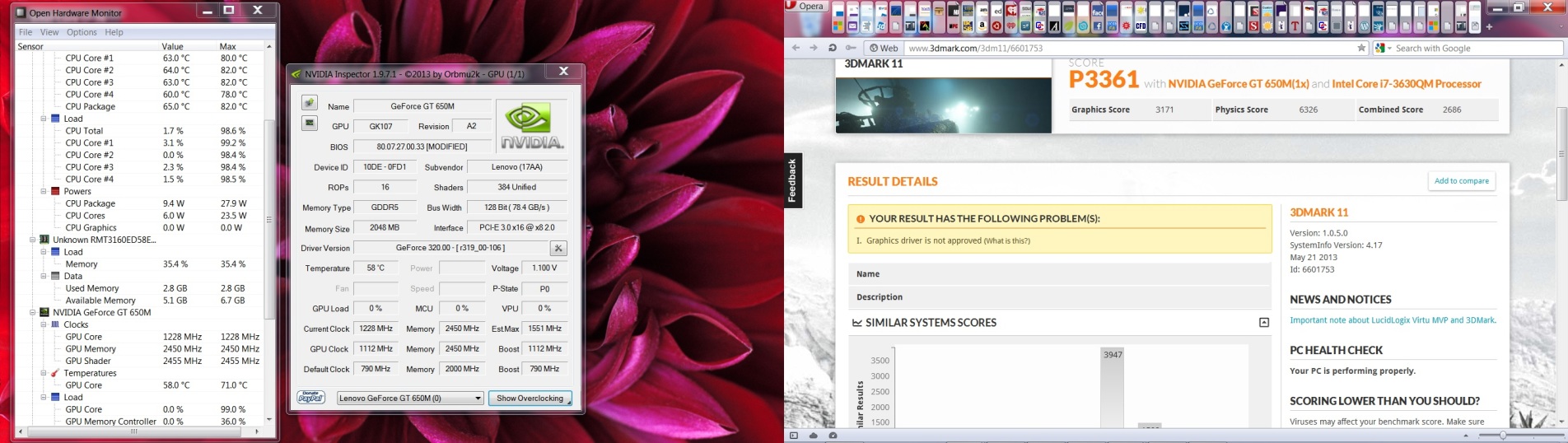Select the CPU Total load row

(140, 131)
